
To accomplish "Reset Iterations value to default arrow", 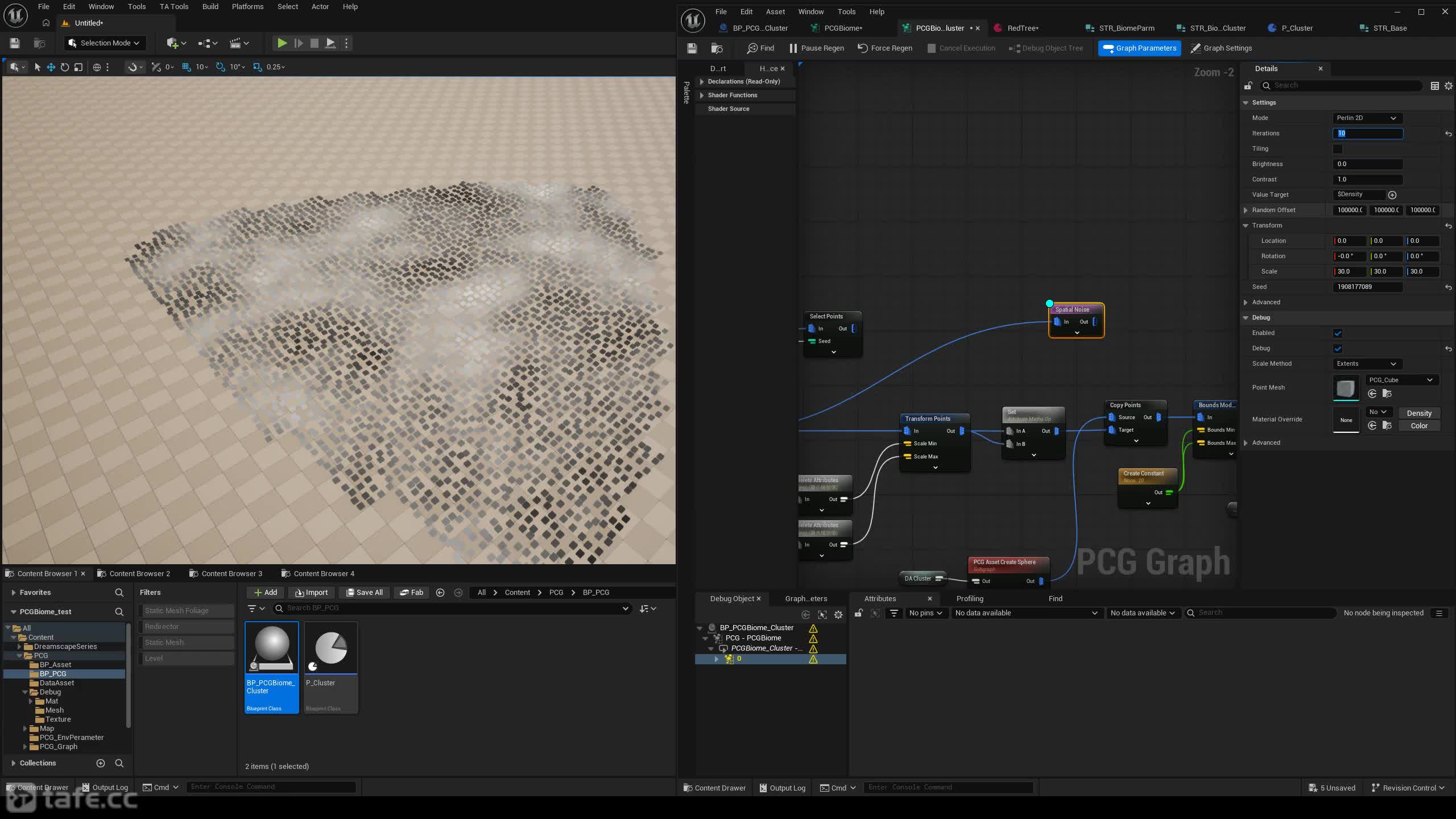I will tap(1448, 134).
